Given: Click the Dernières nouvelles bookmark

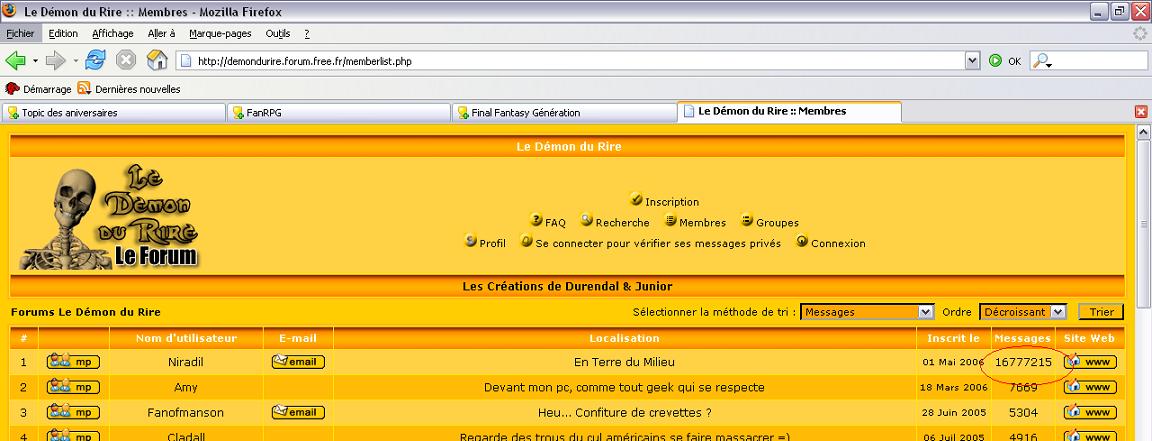Looking at the screenshot, I should click(136, 89).
